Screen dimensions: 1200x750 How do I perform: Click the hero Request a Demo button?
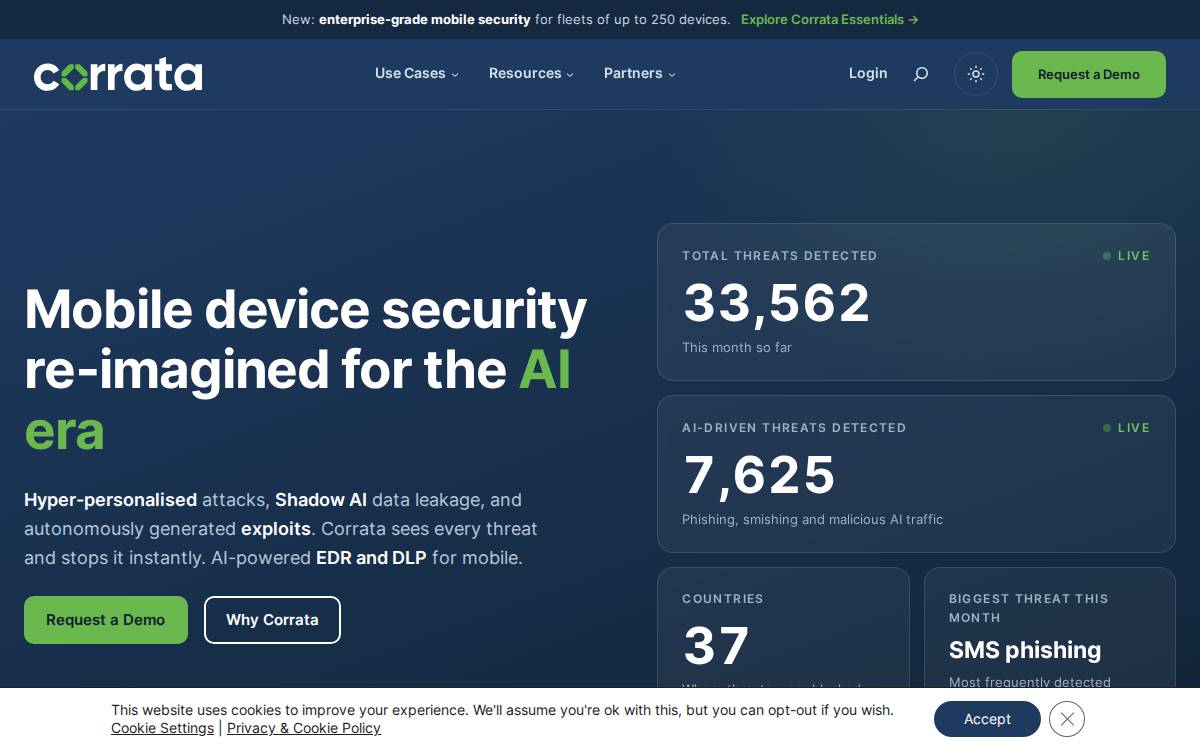pos(106,620)
